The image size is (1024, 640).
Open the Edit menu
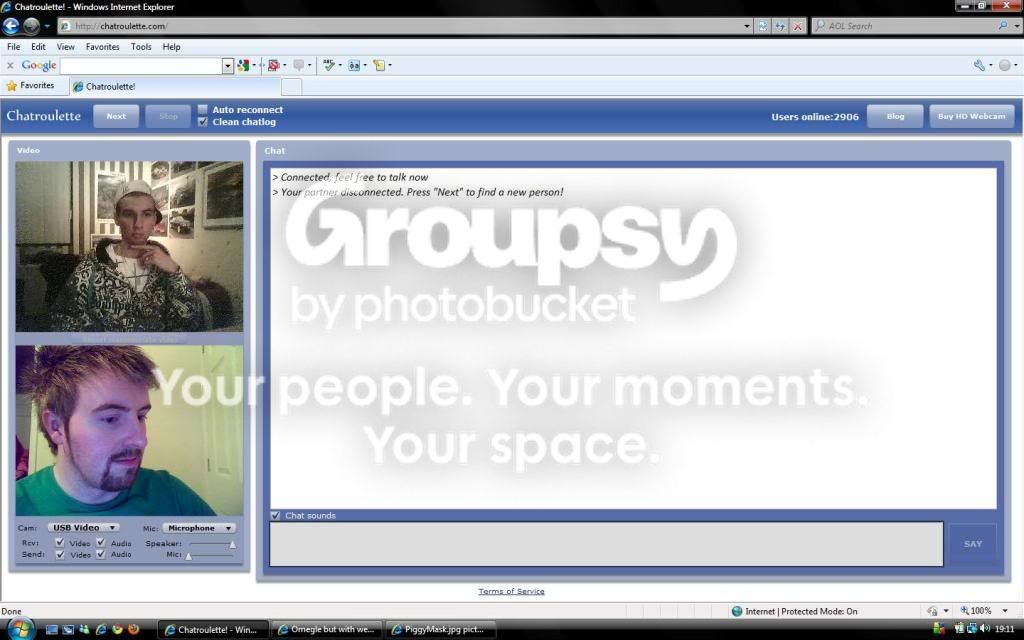coord(39,47)
